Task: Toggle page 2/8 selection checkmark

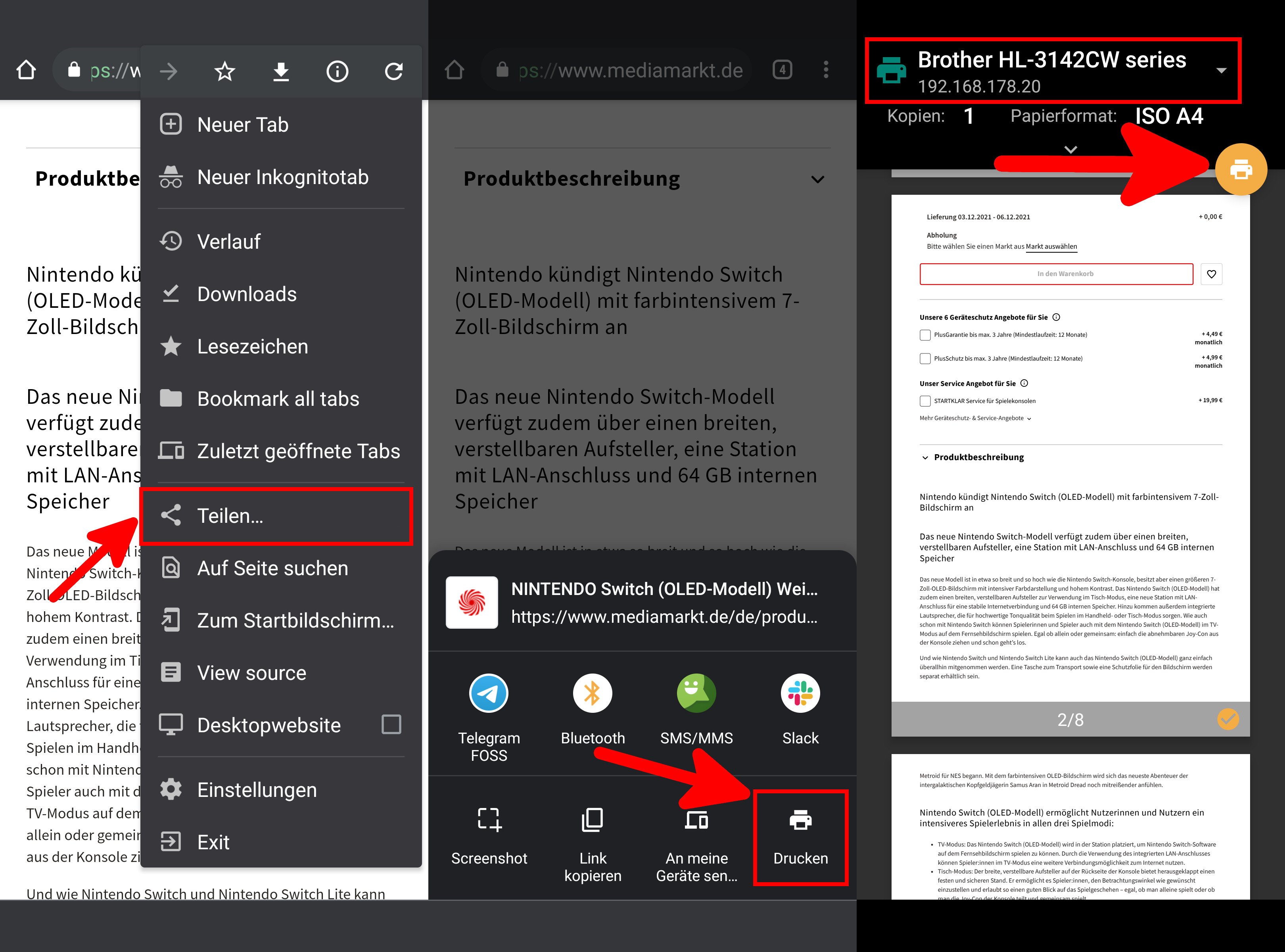Action: pyautogui.click(x=1228, y=719)
